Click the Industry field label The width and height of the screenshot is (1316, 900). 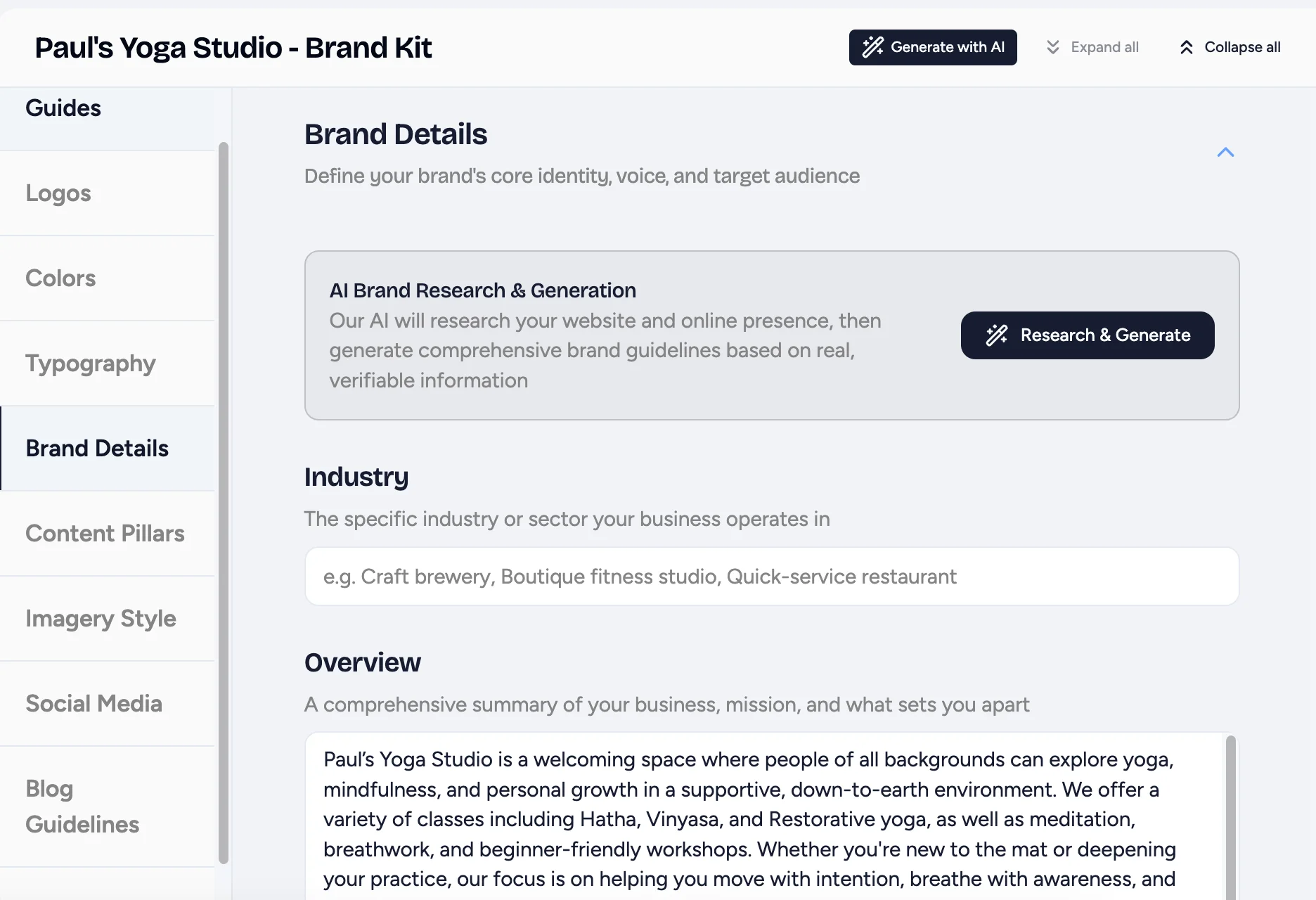click(x=356, y=477)
